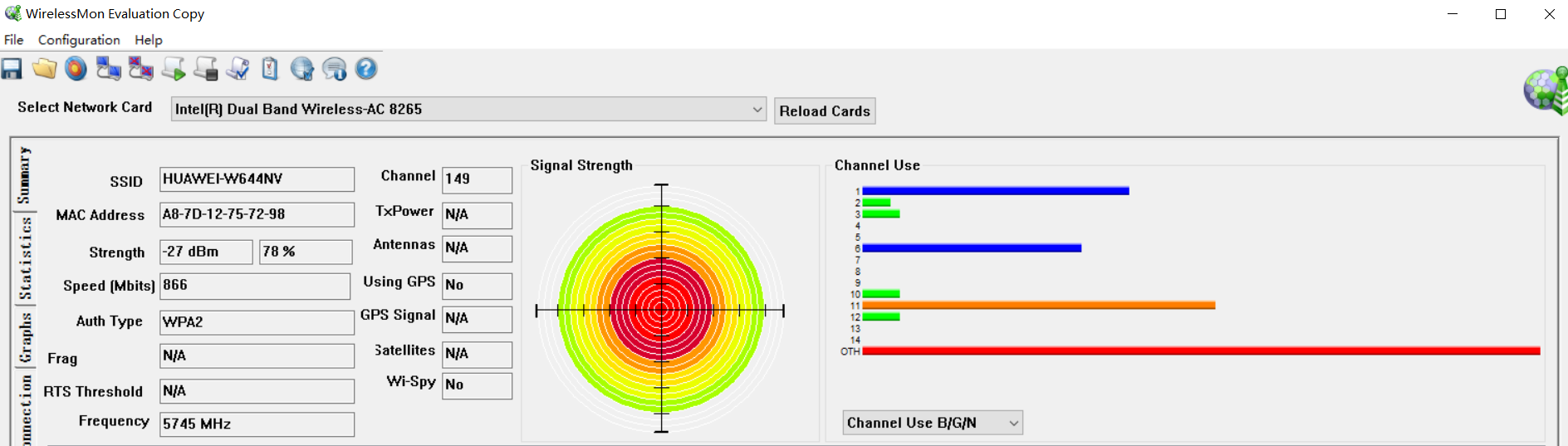1568x446 pixels.
Task: Click the Auth Type field WPA2
Action: tap(257, 322)
